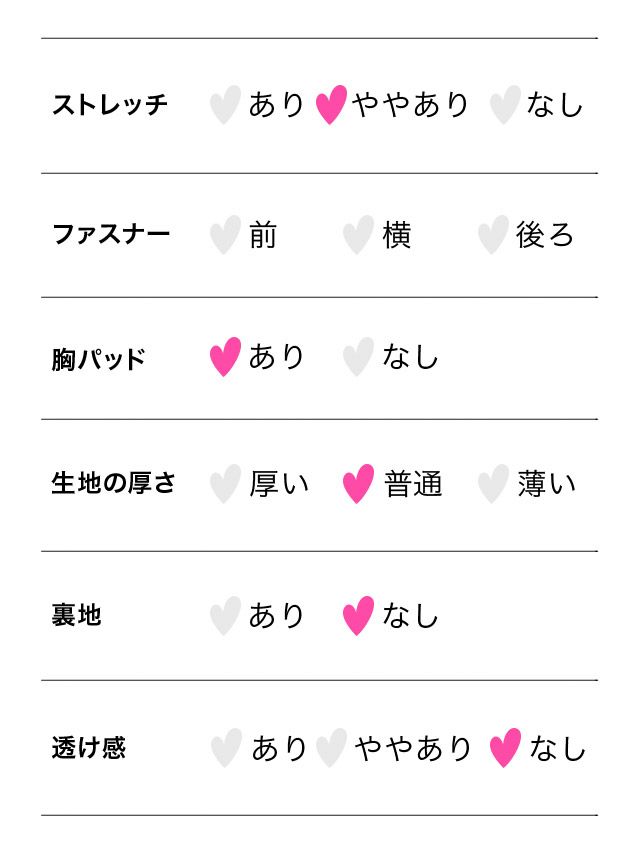Choose the heart for 生地の厚さ 厚い
The height and width of the screenshot is (854, 640).
(x=225, y=484)
